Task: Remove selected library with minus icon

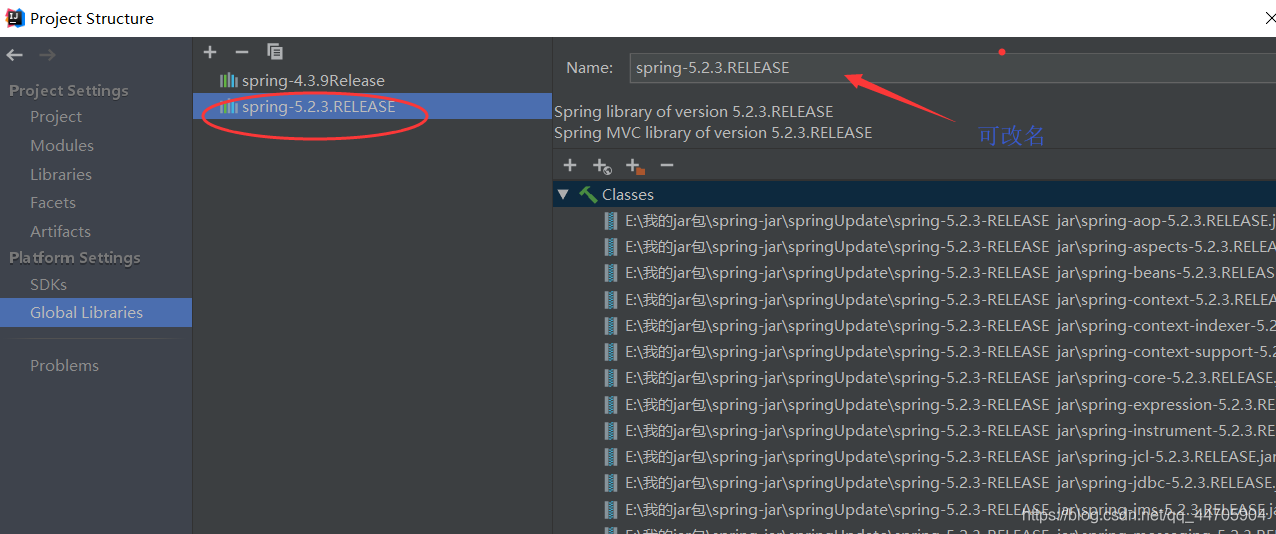Action: [x=241, y=52]
